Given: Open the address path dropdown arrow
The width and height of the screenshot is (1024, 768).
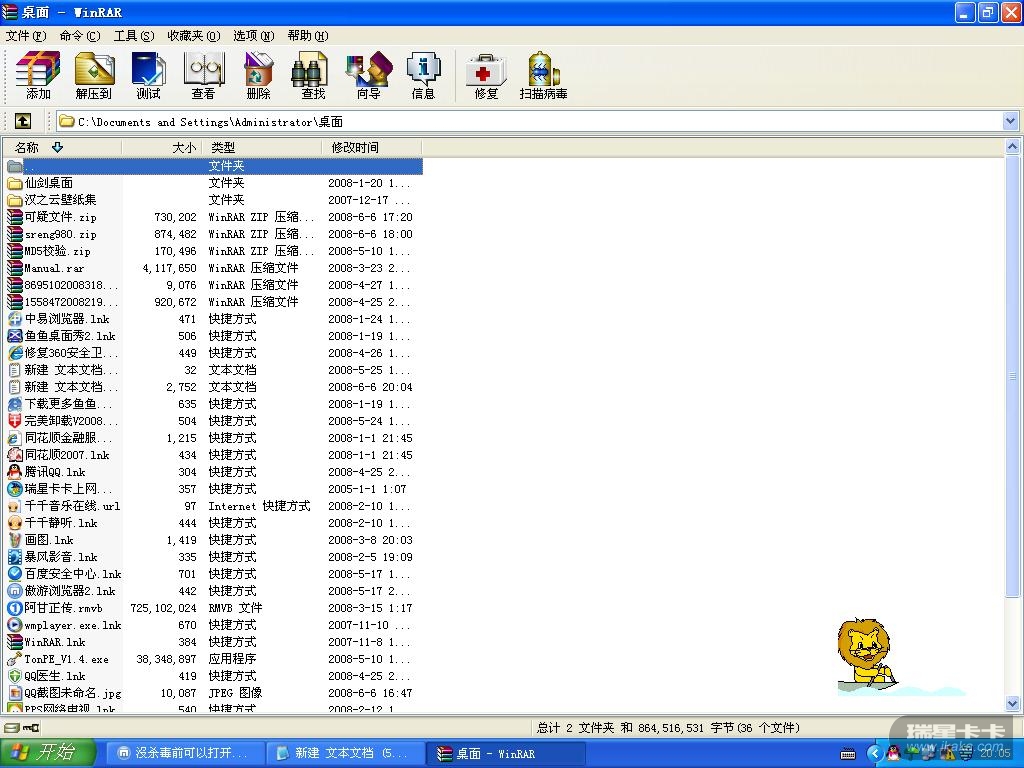Looking at the screenshot, I should (x=1010, y=121).
